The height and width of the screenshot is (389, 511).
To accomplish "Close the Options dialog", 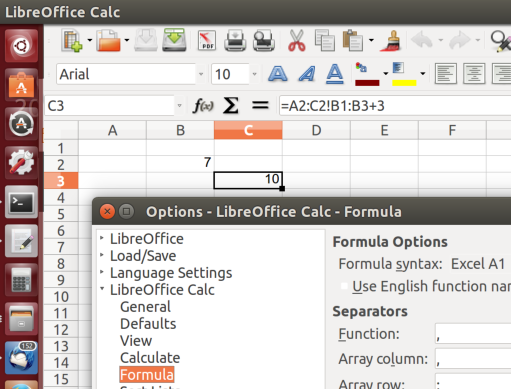I will pos(107,211).
